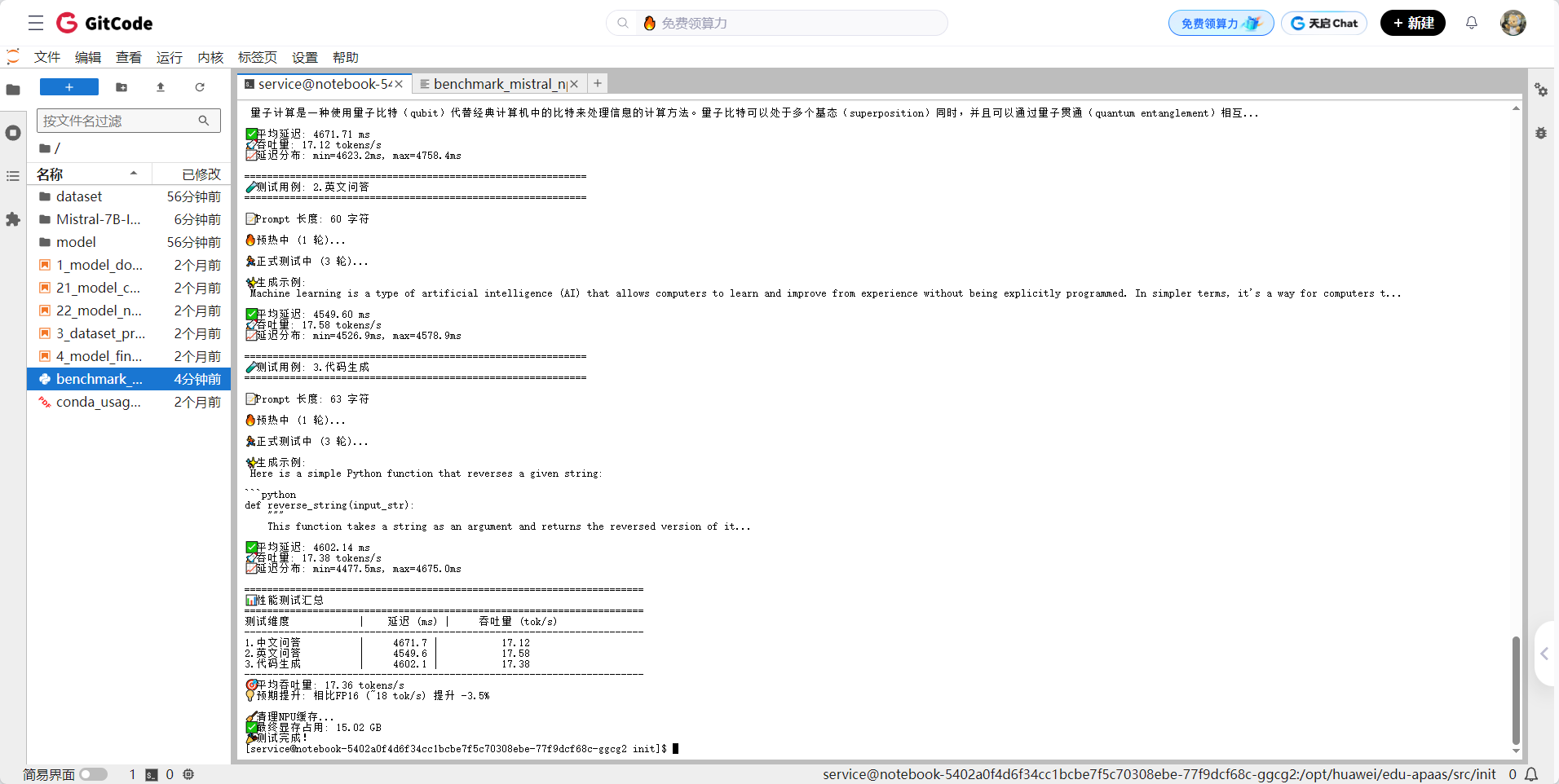Open the table of contents sidebar icon

(x=13, y=176)
